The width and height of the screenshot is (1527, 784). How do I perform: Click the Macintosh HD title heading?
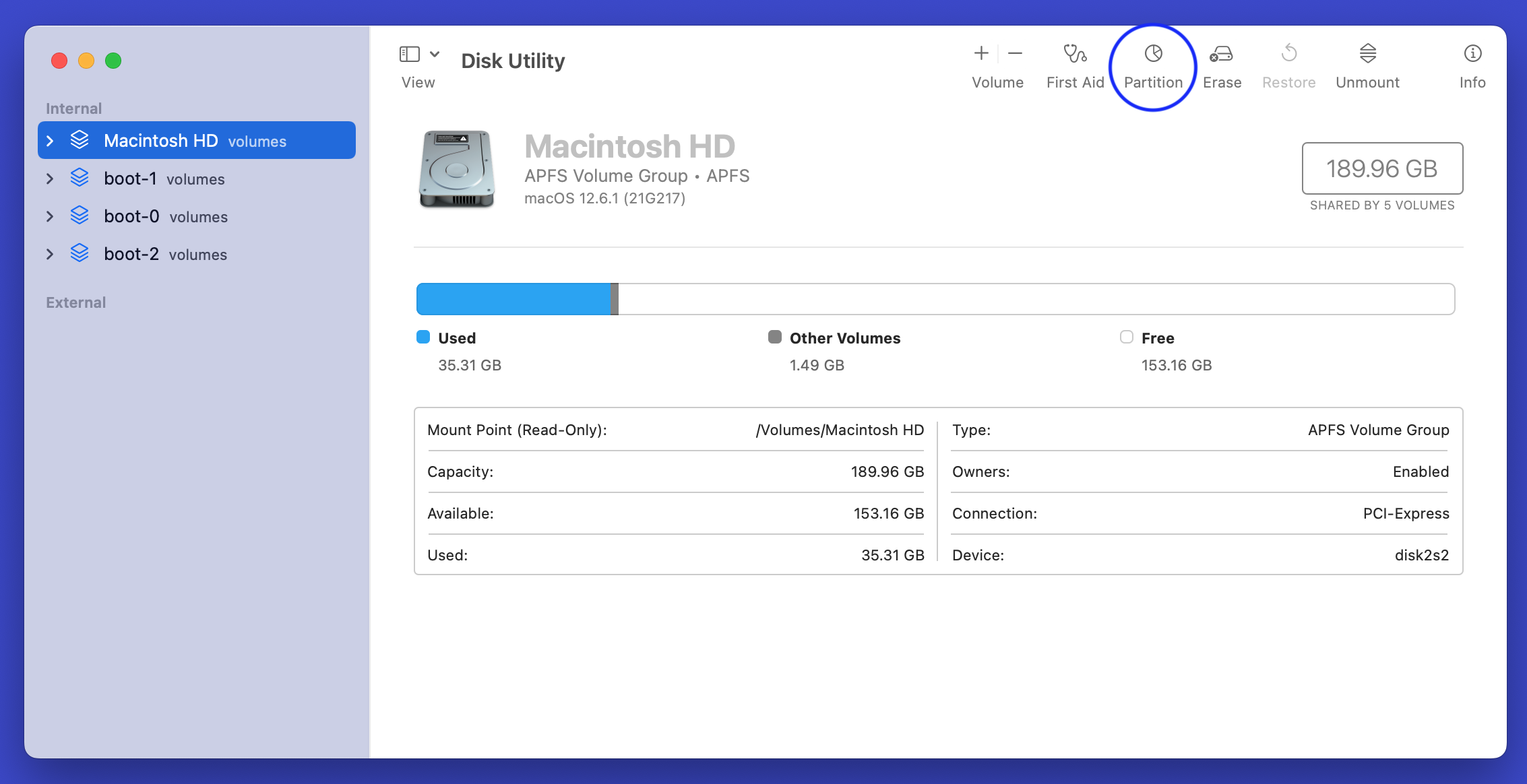coord(629,146)
